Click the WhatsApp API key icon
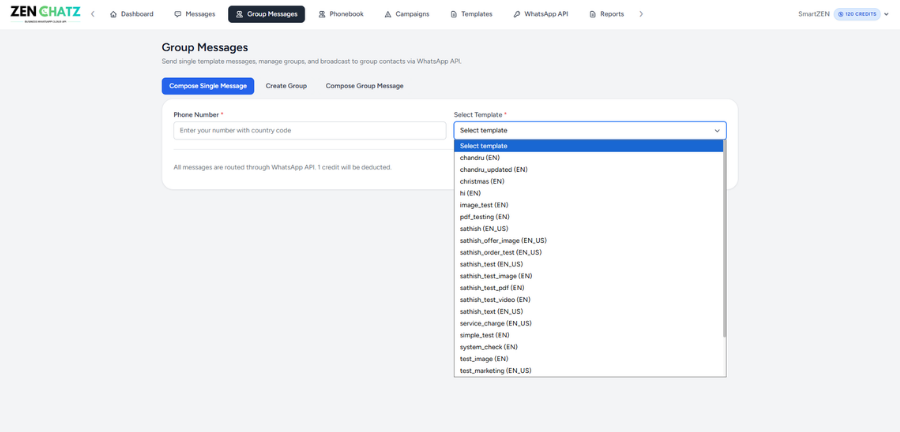 click(x=517, y=14)
